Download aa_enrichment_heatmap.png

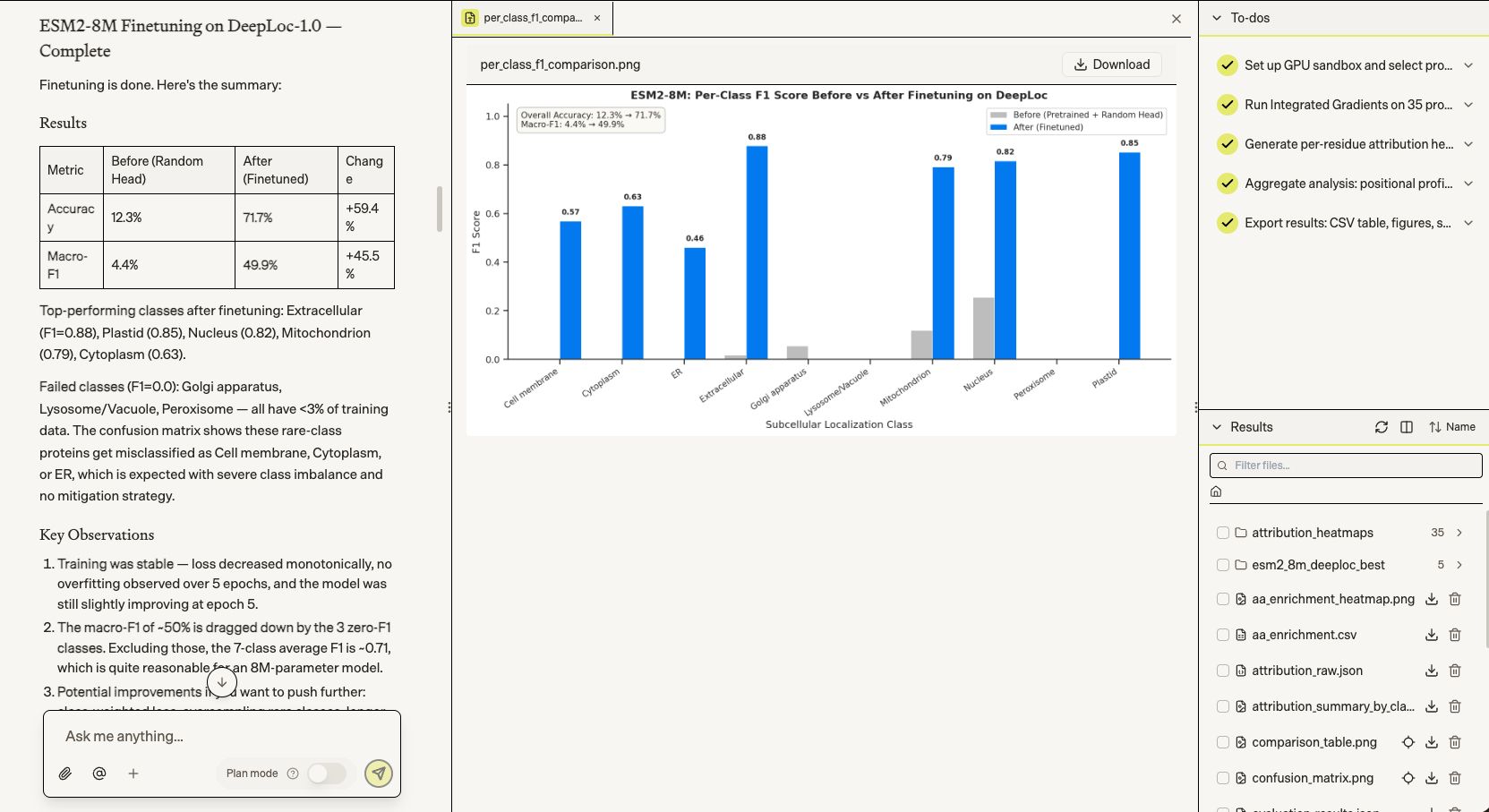coord(1432,599)
